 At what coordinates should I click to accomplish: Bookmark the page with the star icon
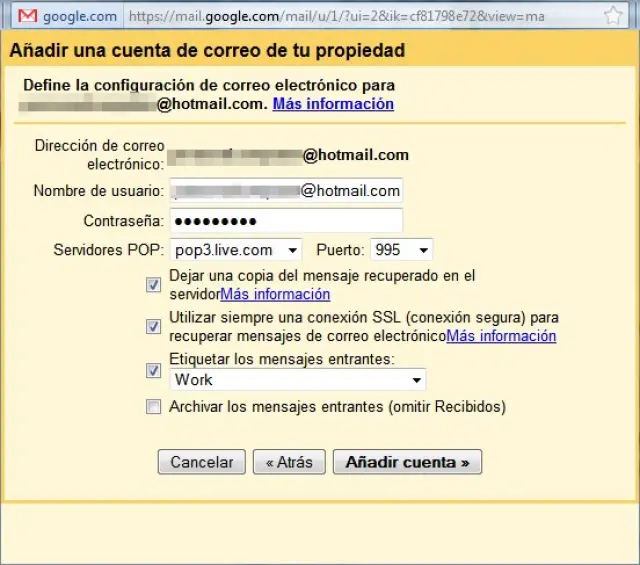[x=613, y=17]
